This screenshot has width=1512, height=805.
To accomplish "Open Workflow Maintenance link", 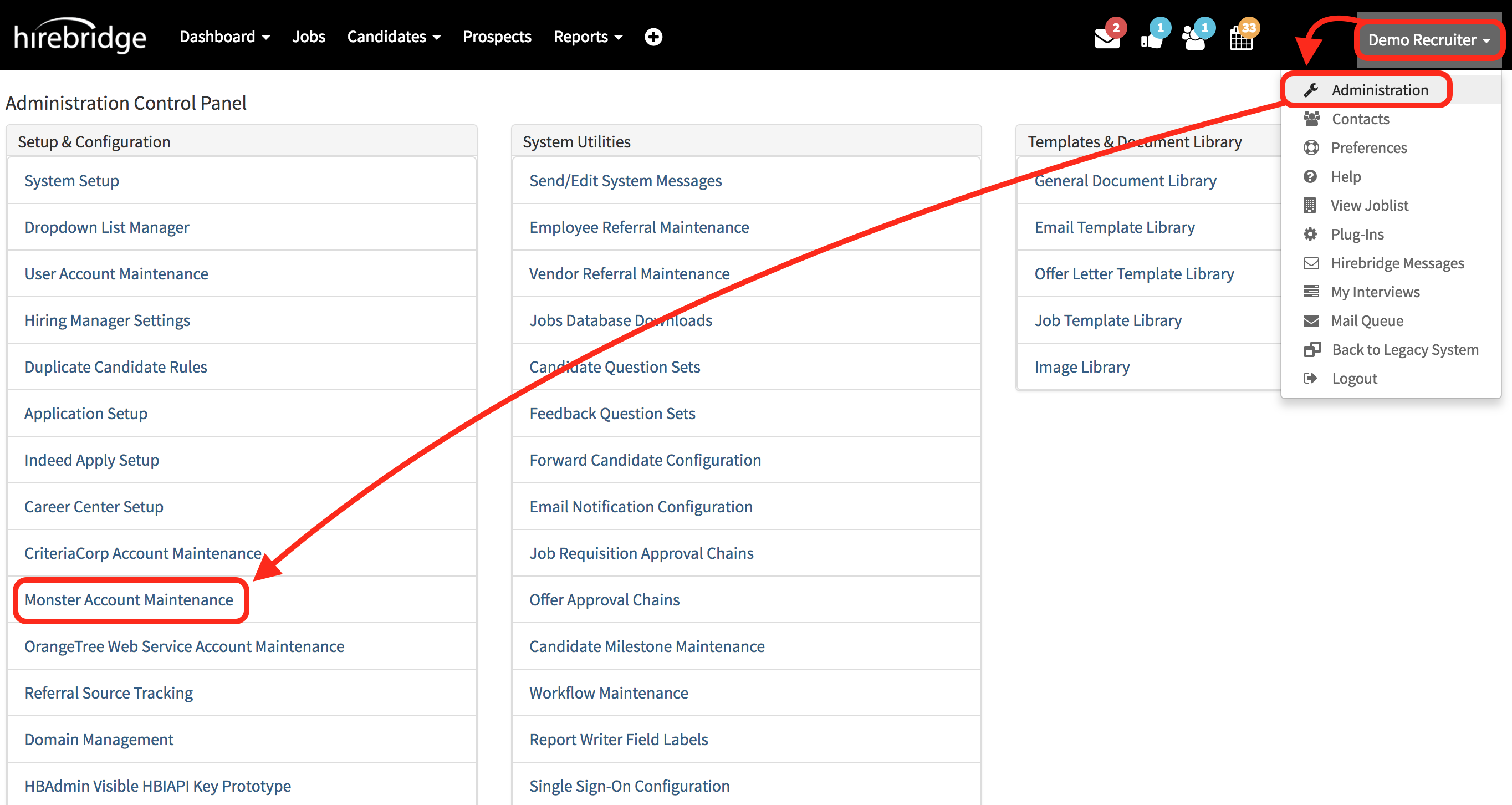I will click(608, 693).
